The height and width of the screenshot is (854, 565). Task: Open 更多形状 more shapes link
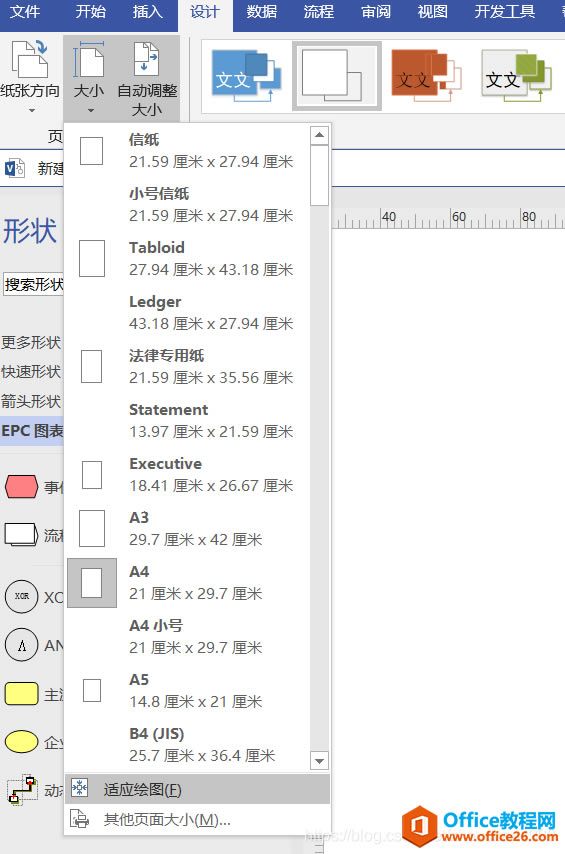[31, 342]
